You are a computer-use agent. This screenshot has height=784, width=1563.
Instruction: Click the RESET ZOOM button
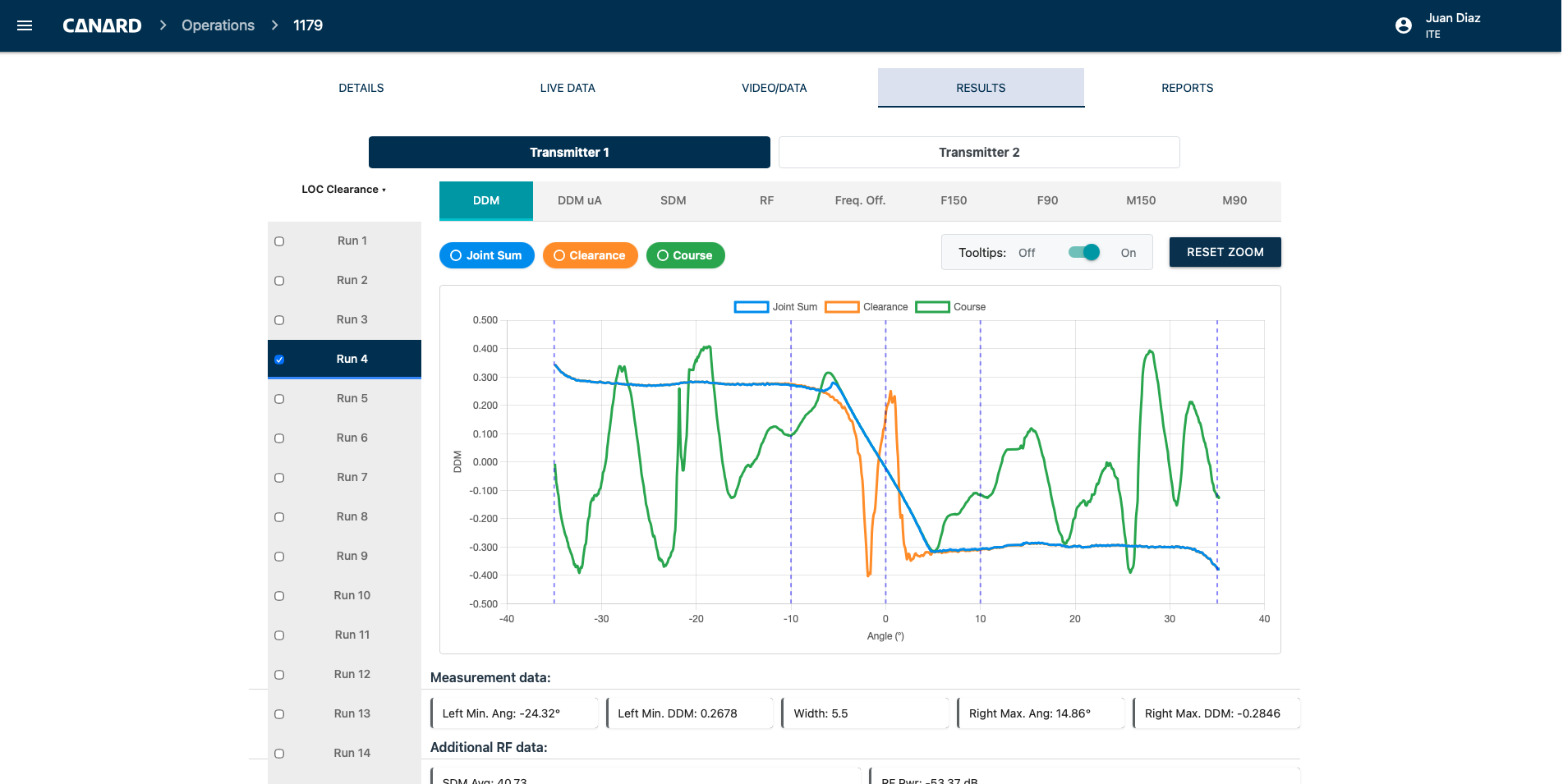(x=1225, y=252)
